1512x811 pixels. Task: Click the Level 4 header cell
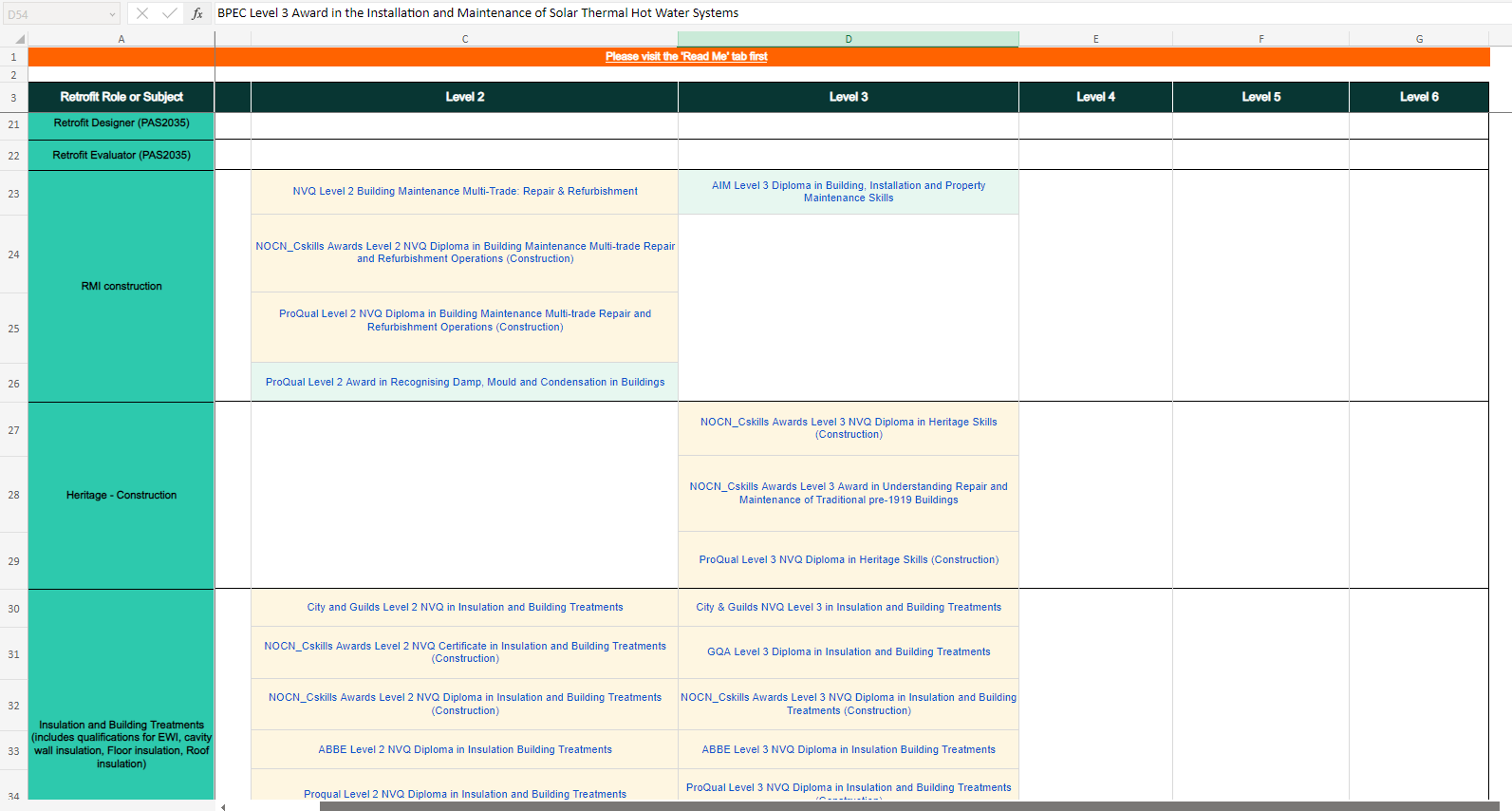[1095, 97]
